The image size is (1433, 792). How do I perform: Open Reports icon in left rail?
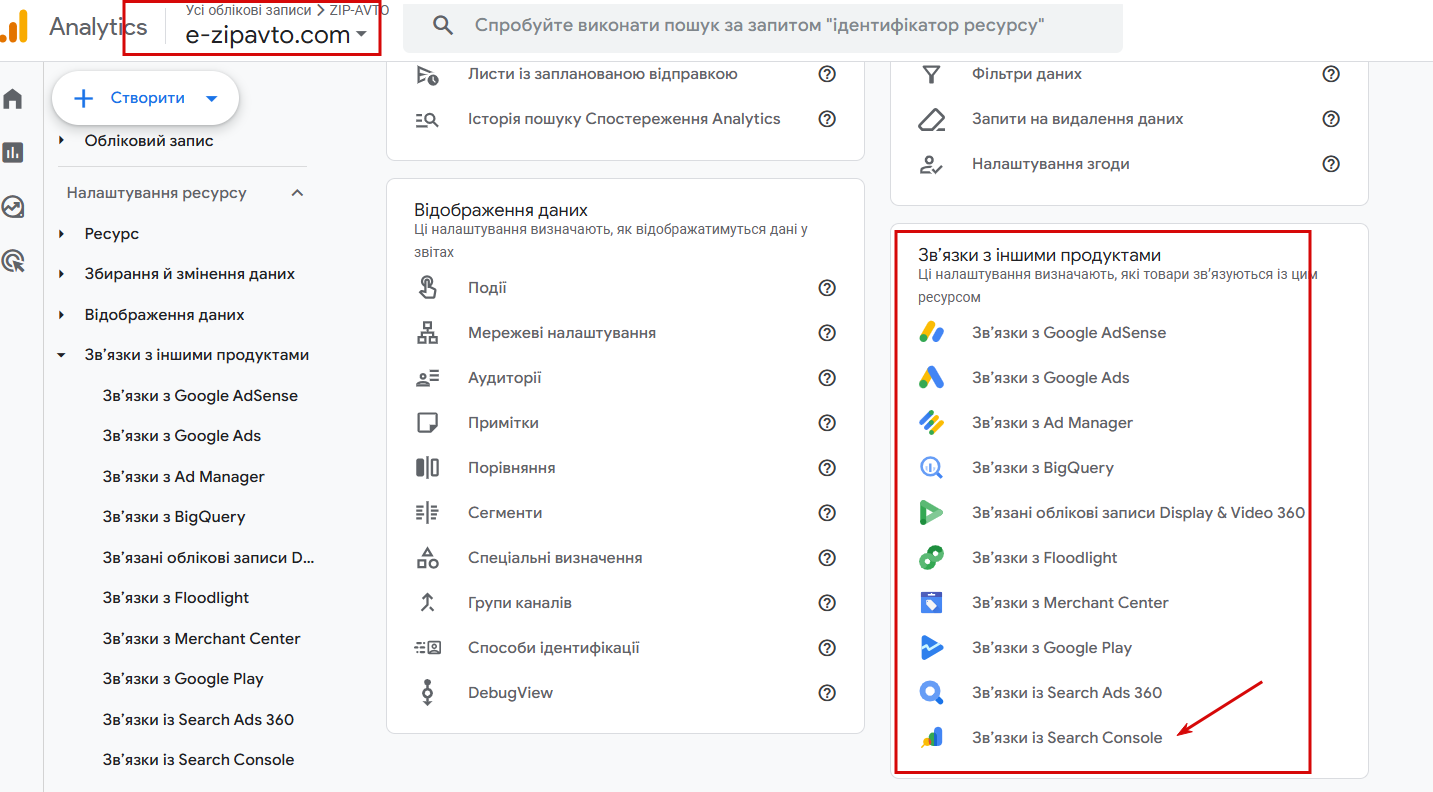(x=13, y=152)
